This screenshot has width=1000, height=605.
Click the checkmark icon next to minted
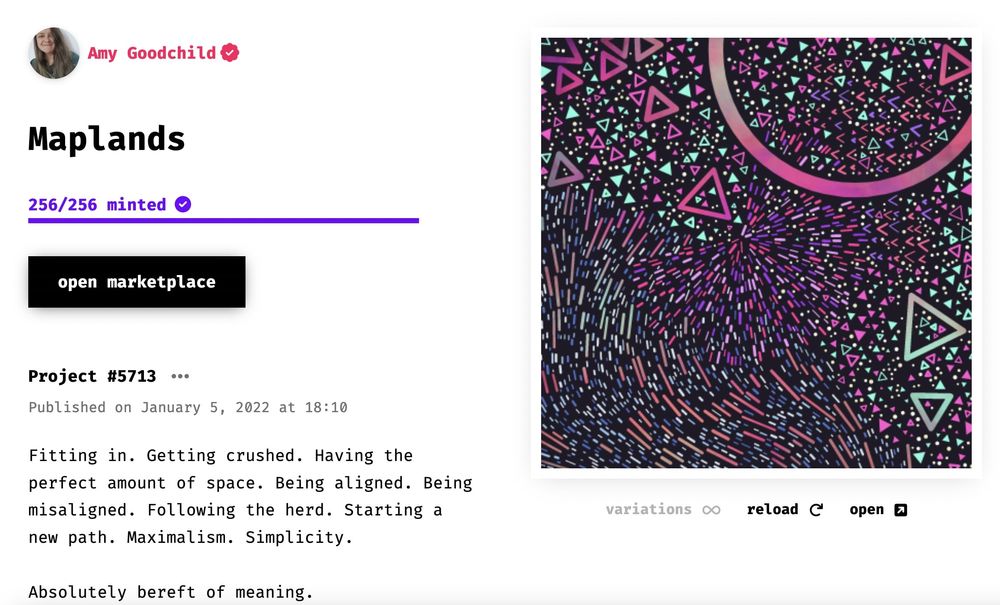[183, 204]
